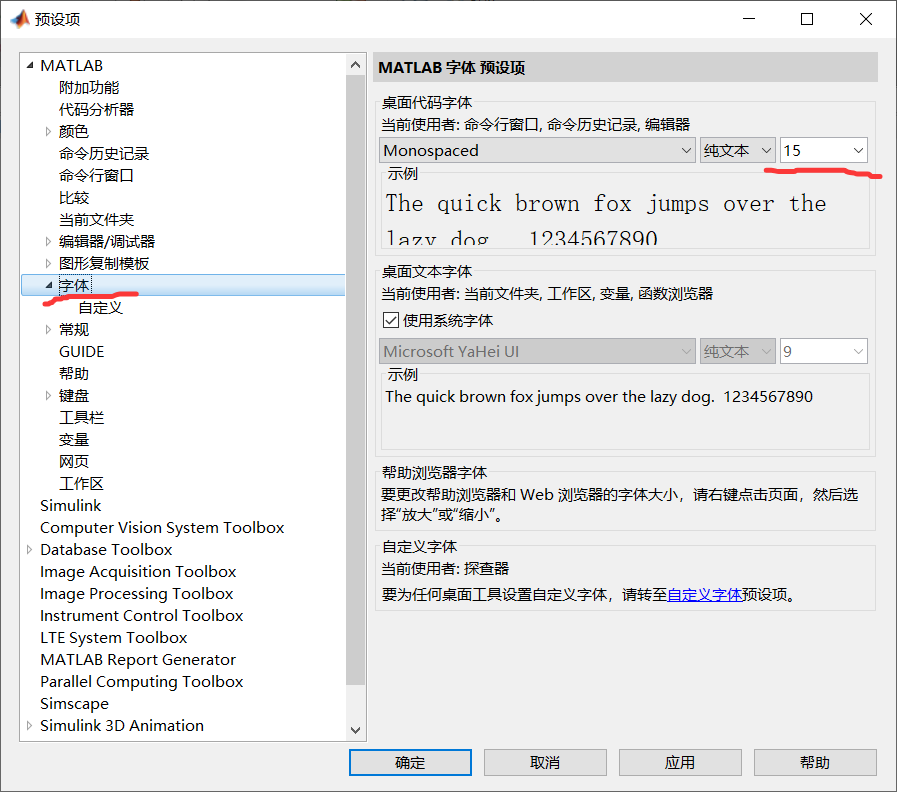Screen dimensions: 897x792
Task: Select 命令历史记录 in the tree
Action: 104,153
